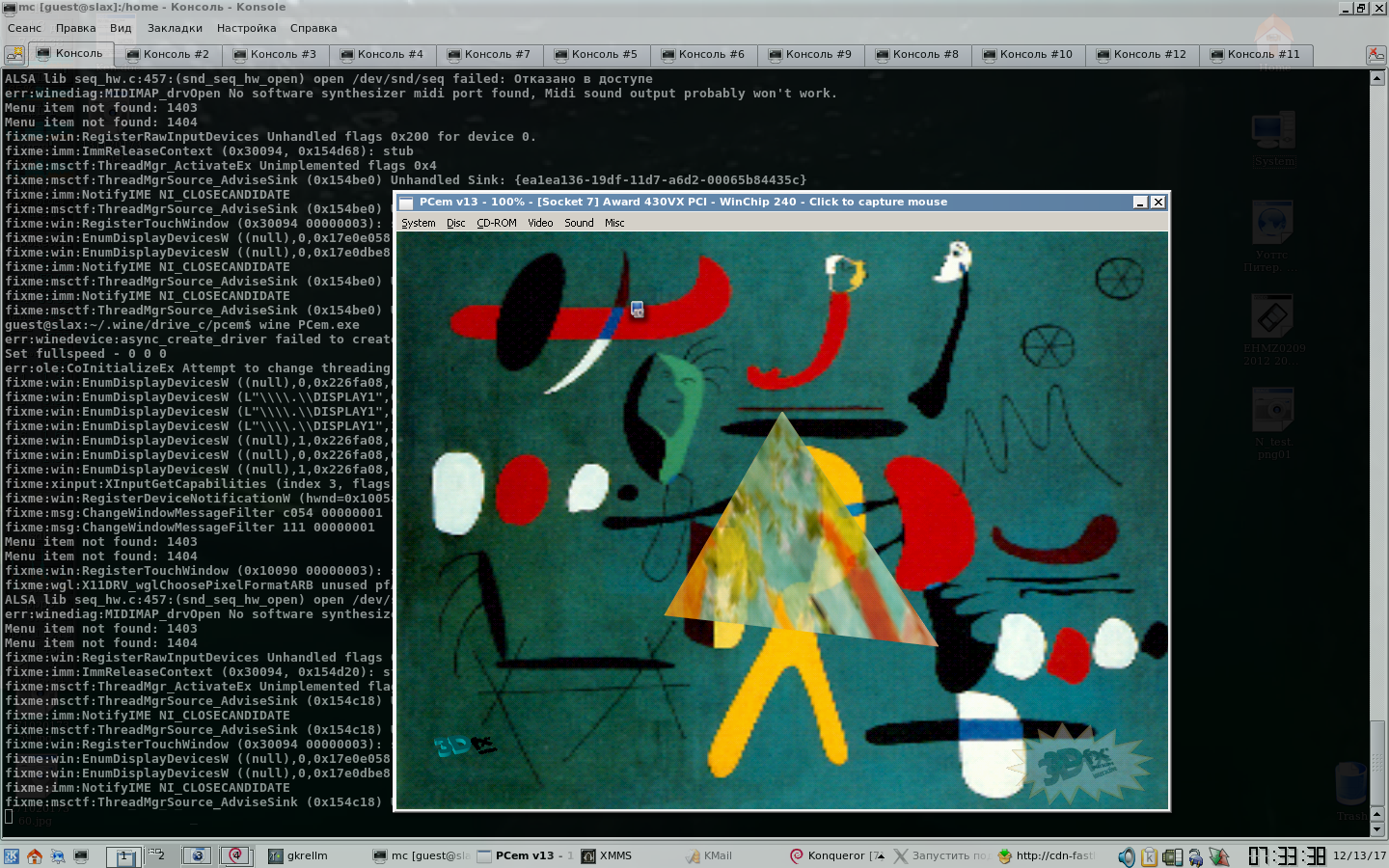Click the Konsole scrollbar up arrow

click(1377, 78)
